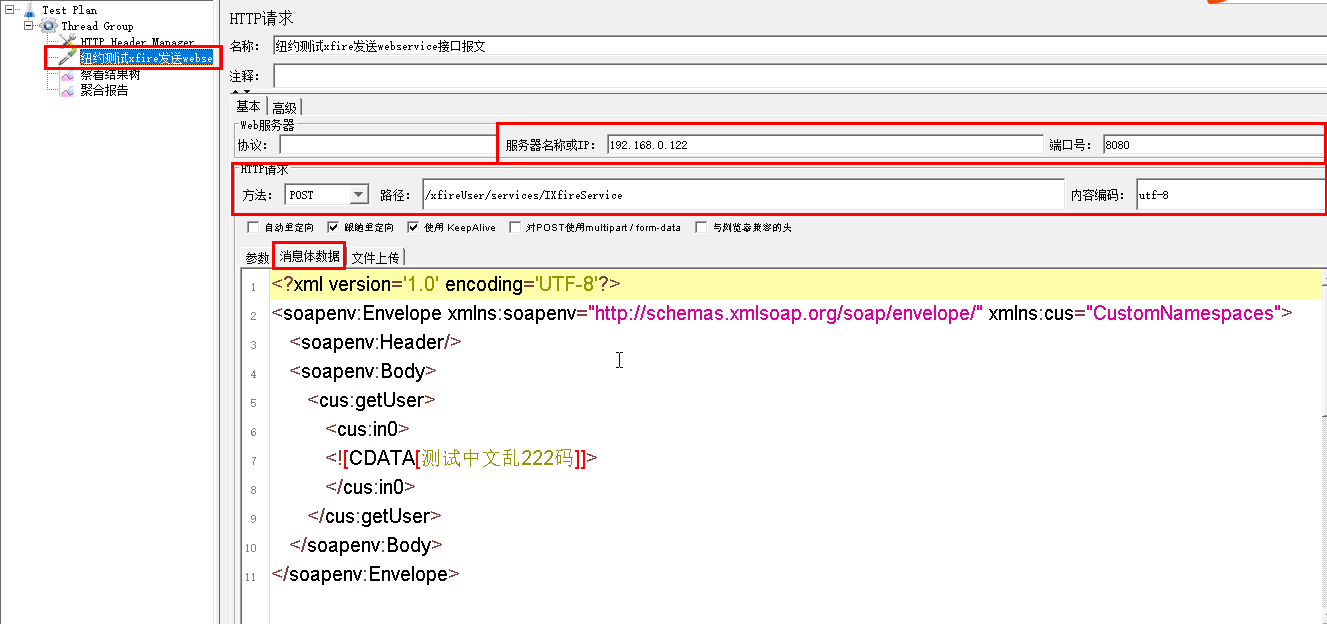The image size is (1327, 624).
Task: Click the closing /cus:in0 line
Action: point(370,487)
